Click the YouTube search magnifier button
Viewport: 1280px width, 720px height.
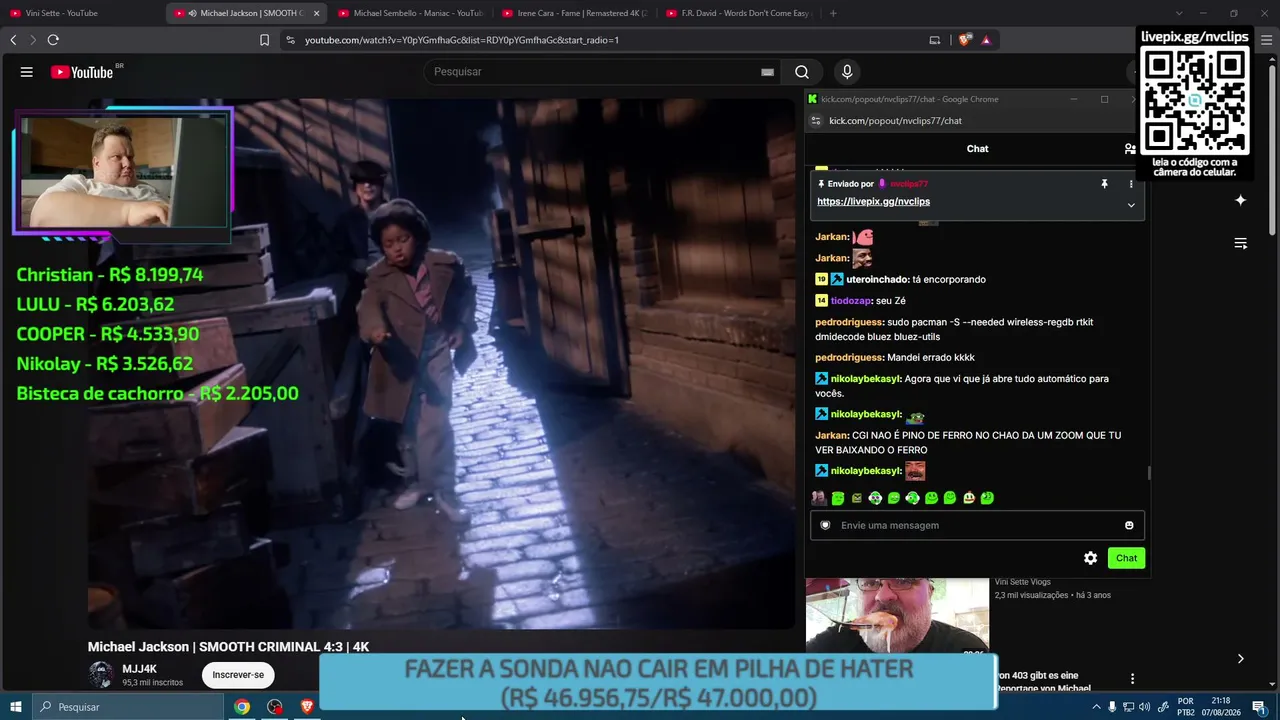pos(802,72)
